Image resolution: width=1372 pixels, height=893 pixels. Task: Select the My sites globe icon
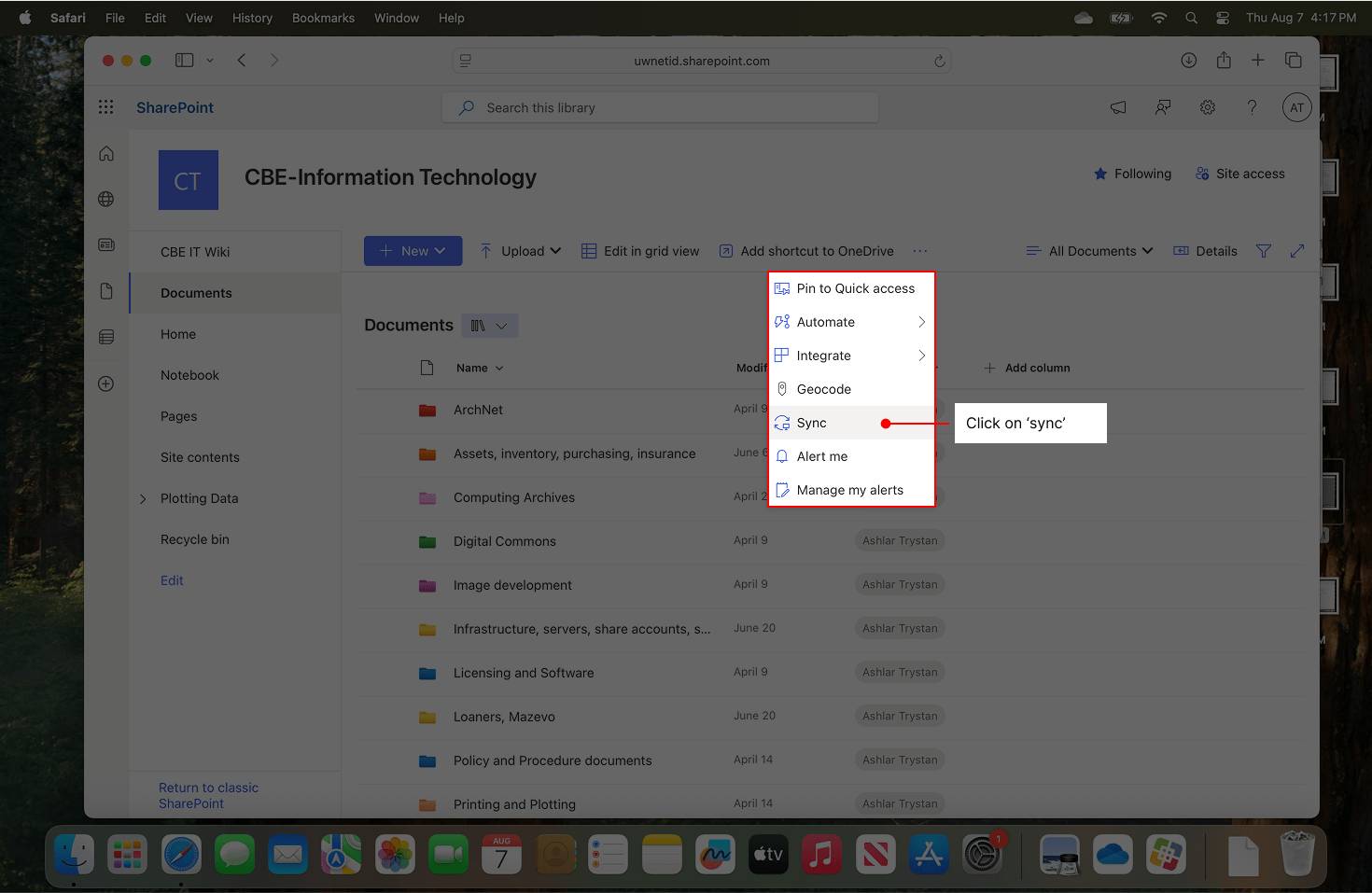pos(105,199)
